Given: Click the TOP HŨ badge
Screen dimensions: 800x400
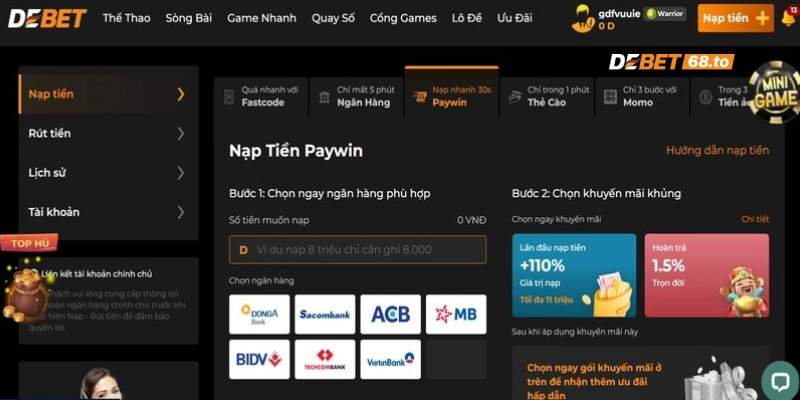Looking at the screenshot, I should (x=29, y=243).
